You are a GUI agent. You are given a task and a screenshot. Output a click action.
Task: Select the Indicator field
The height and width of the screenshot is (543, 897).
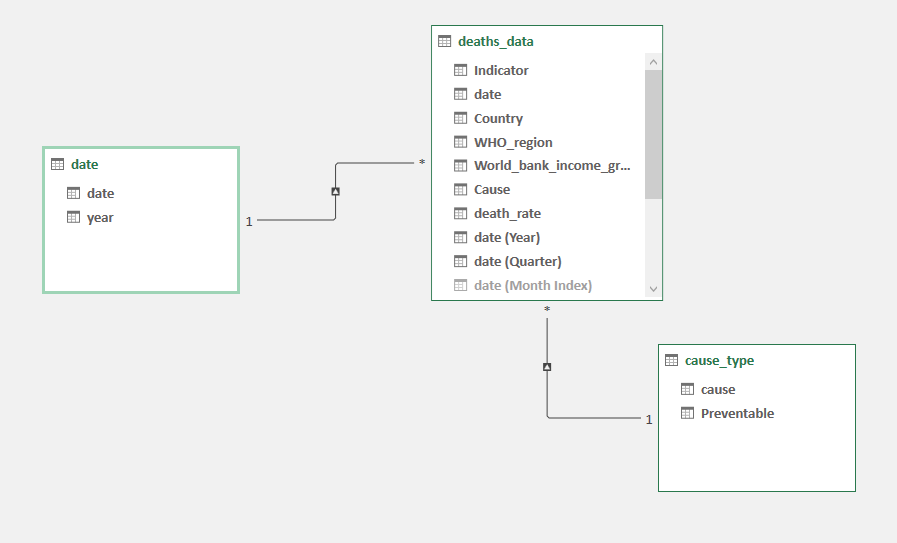501,70
